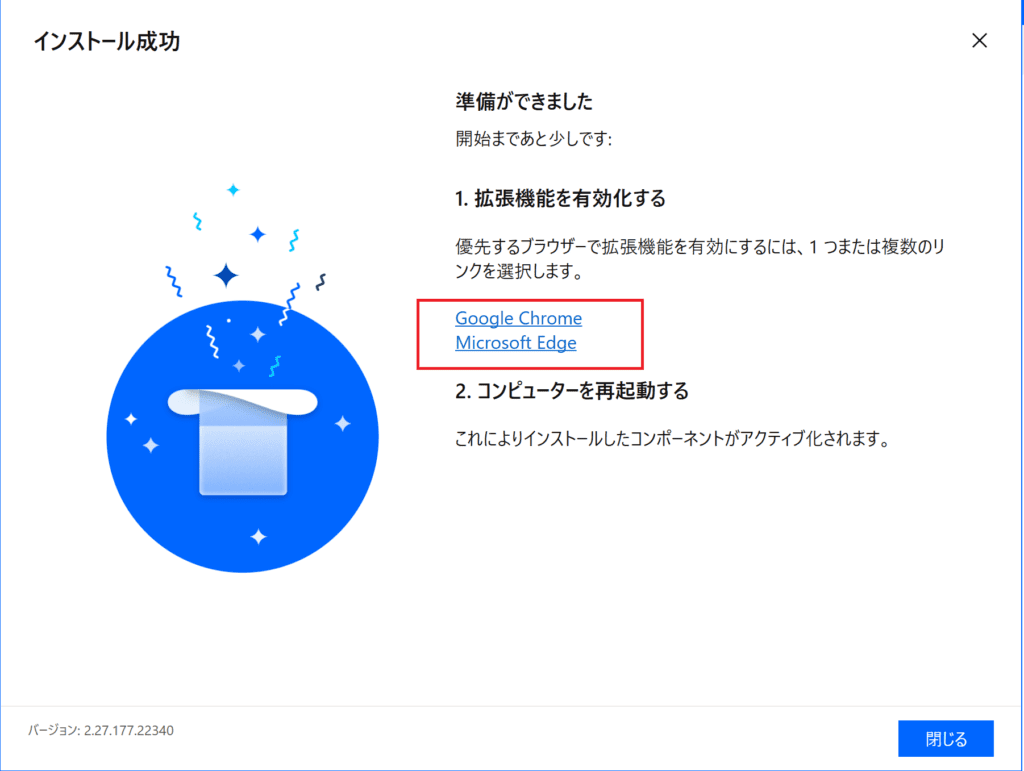
Task: Click the medium blue star above the circle
Action: click(x=258, y=234)
